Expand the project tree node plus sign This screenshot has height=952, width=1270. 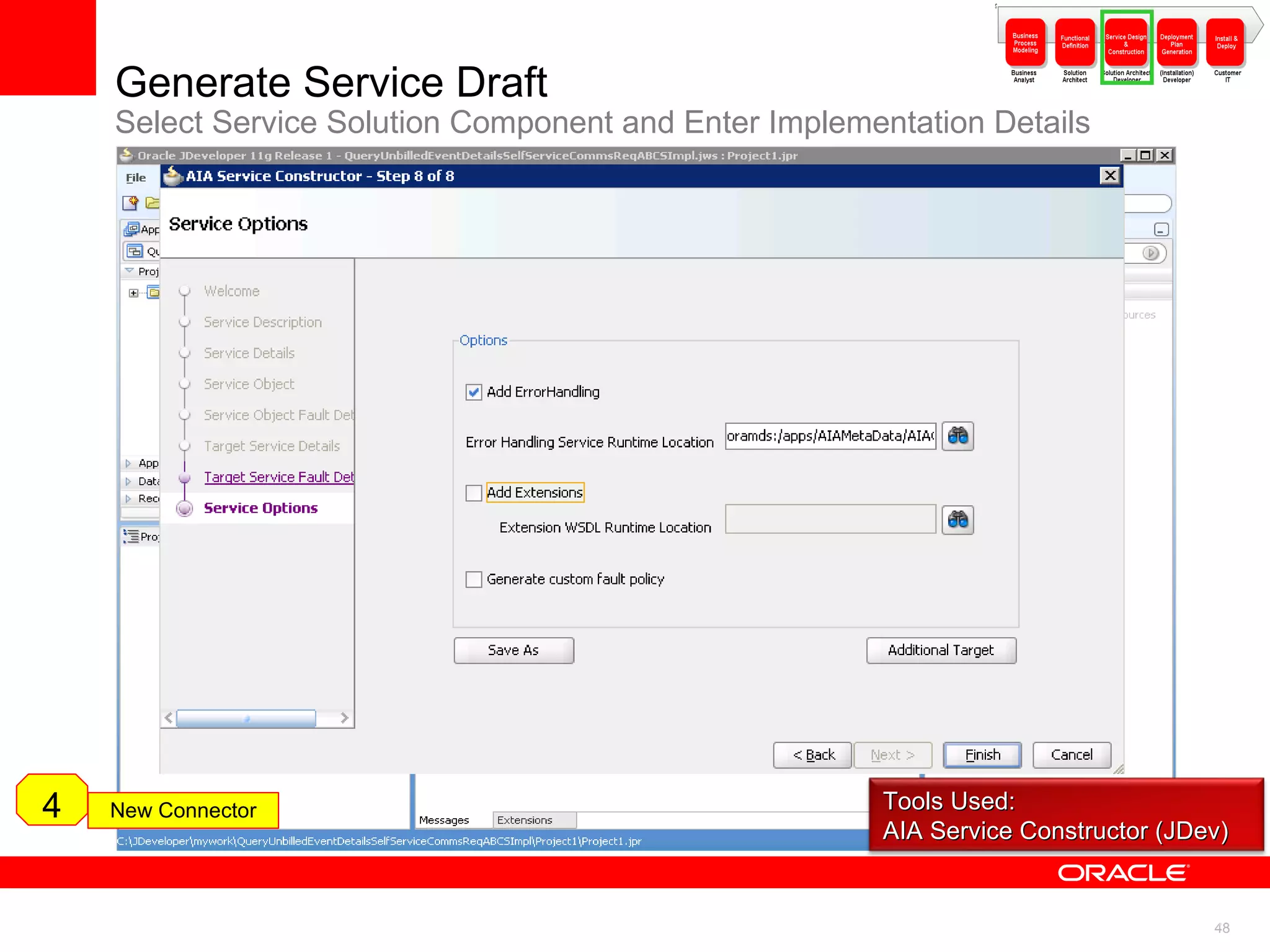133,293
